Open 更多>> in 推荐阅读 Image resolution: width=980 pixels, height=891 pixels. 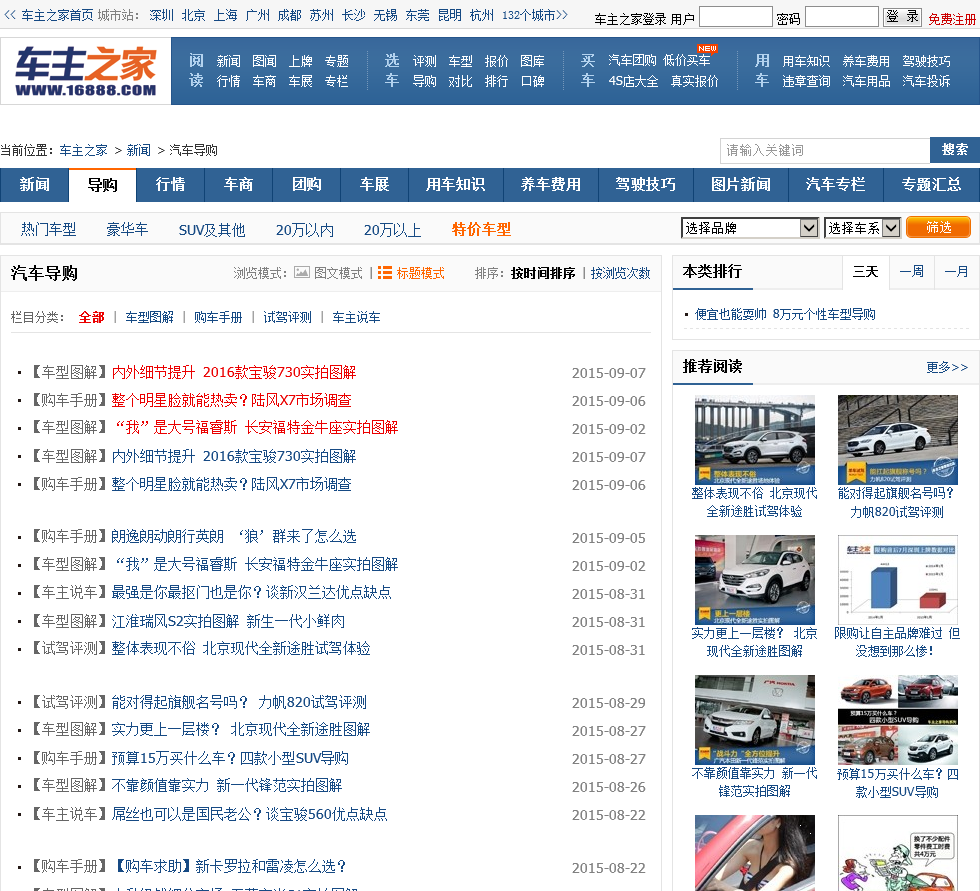tap(947, 367)
